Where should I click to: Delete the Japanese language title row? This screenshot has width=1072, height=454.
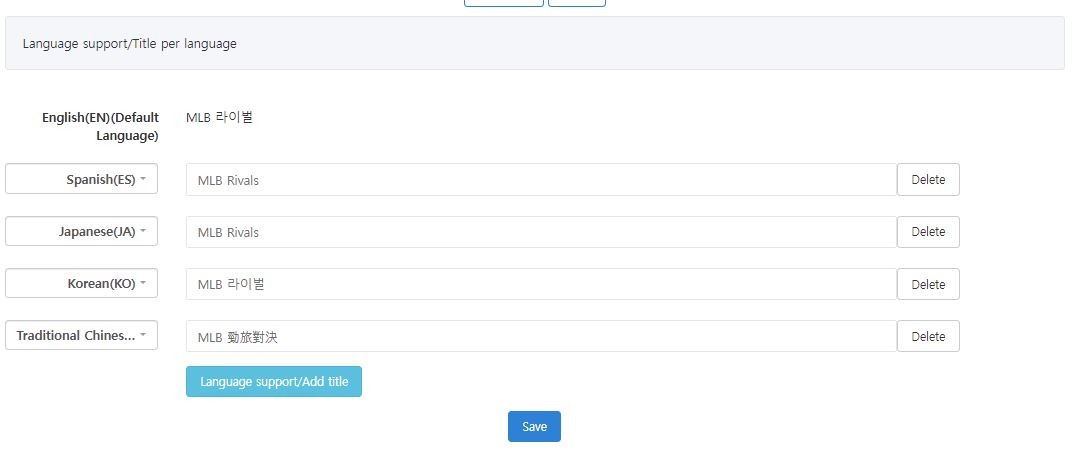point(928,232)
